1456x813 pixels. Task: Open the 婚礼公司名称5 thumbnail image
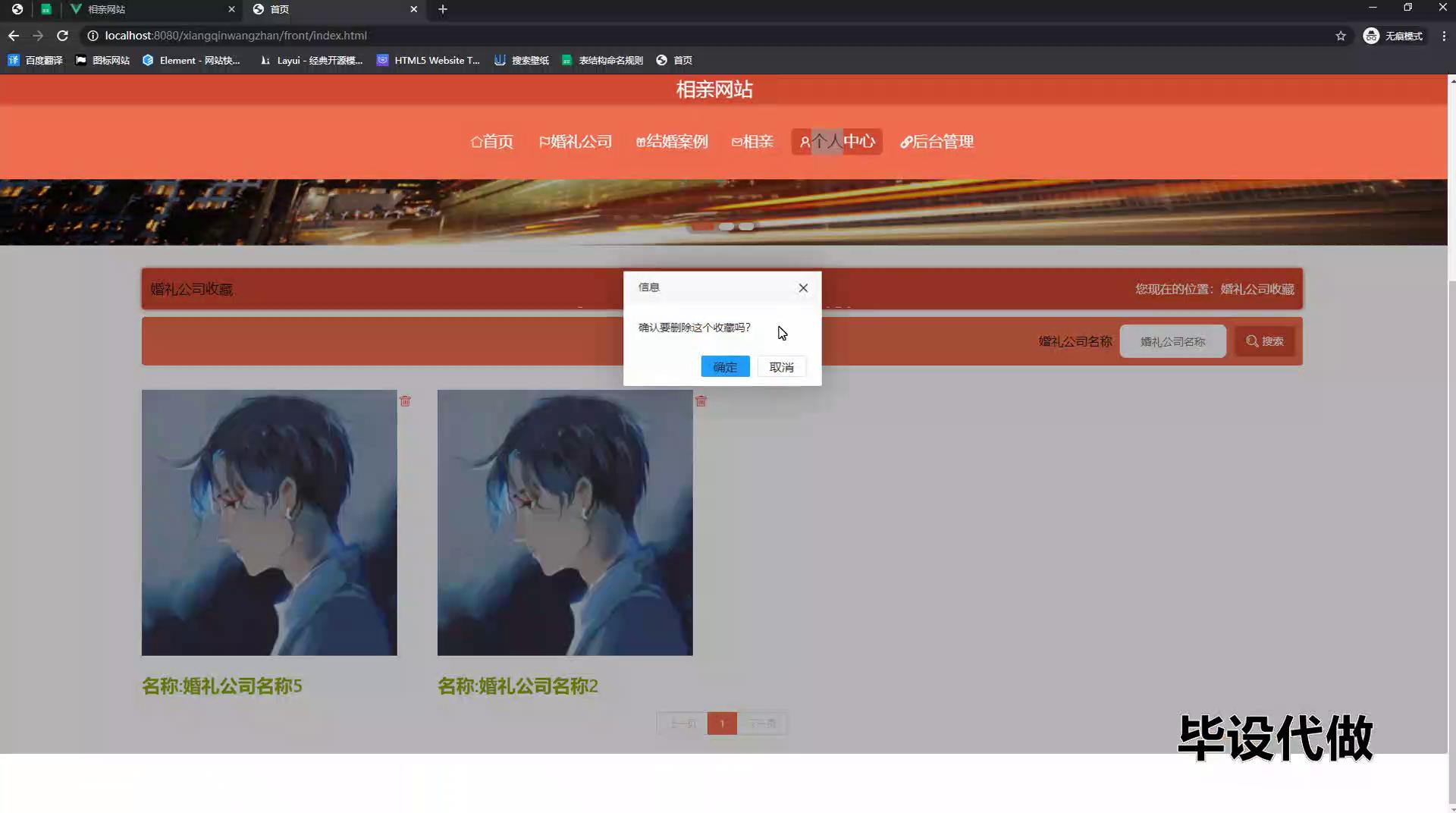point(269,523)
